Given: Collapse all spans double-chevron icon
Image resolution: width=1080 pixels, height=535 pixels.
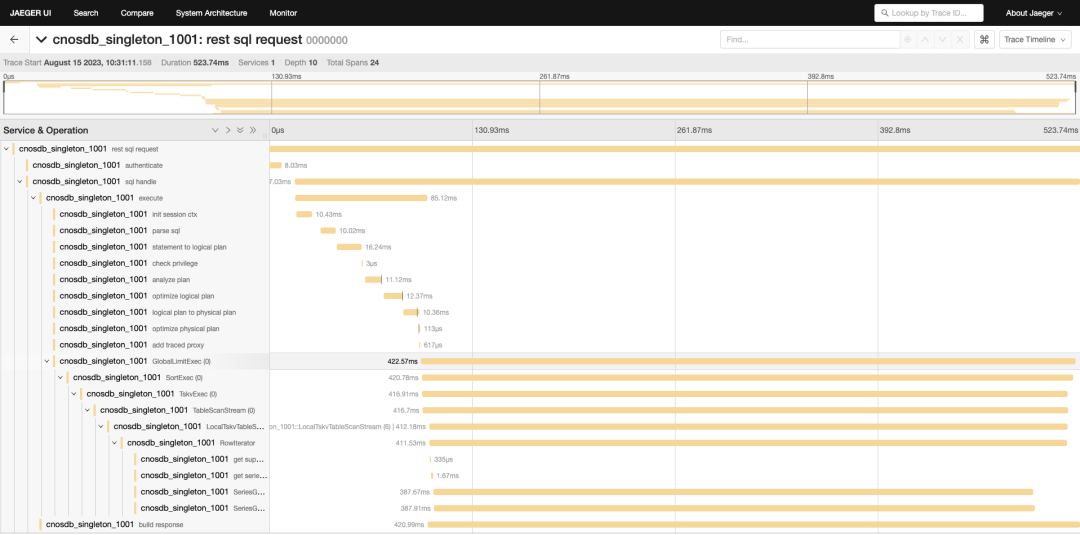Looking at the screenshot, I should (253, 130).
